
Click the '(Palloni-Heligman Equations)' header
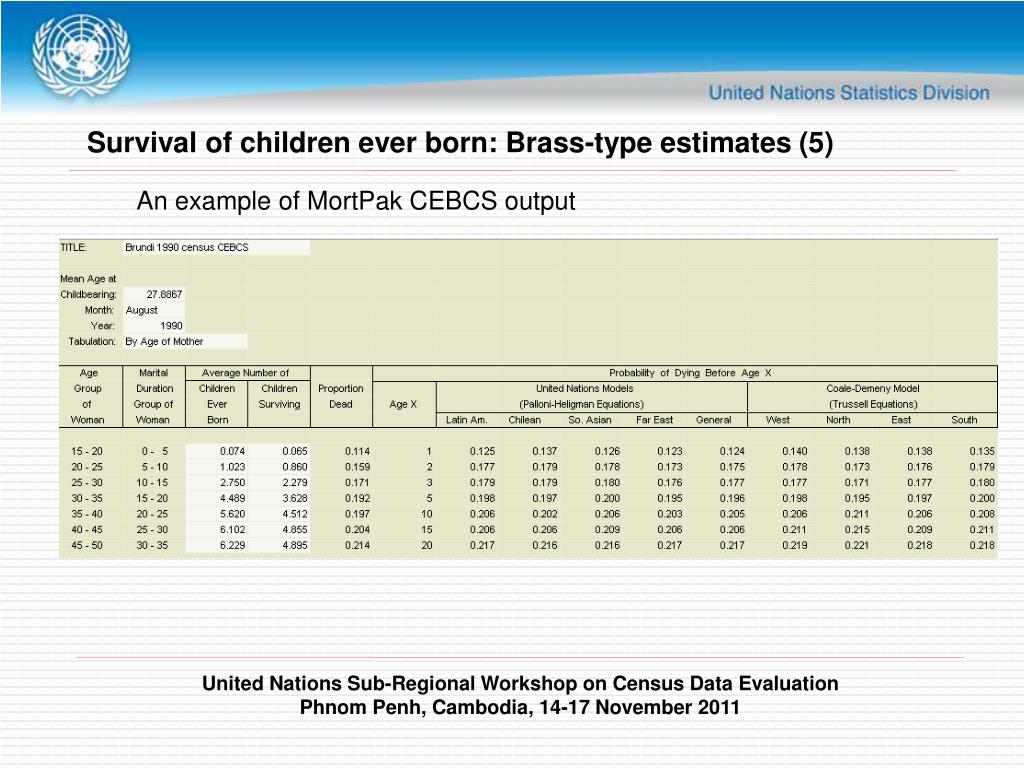pos(582,404)
